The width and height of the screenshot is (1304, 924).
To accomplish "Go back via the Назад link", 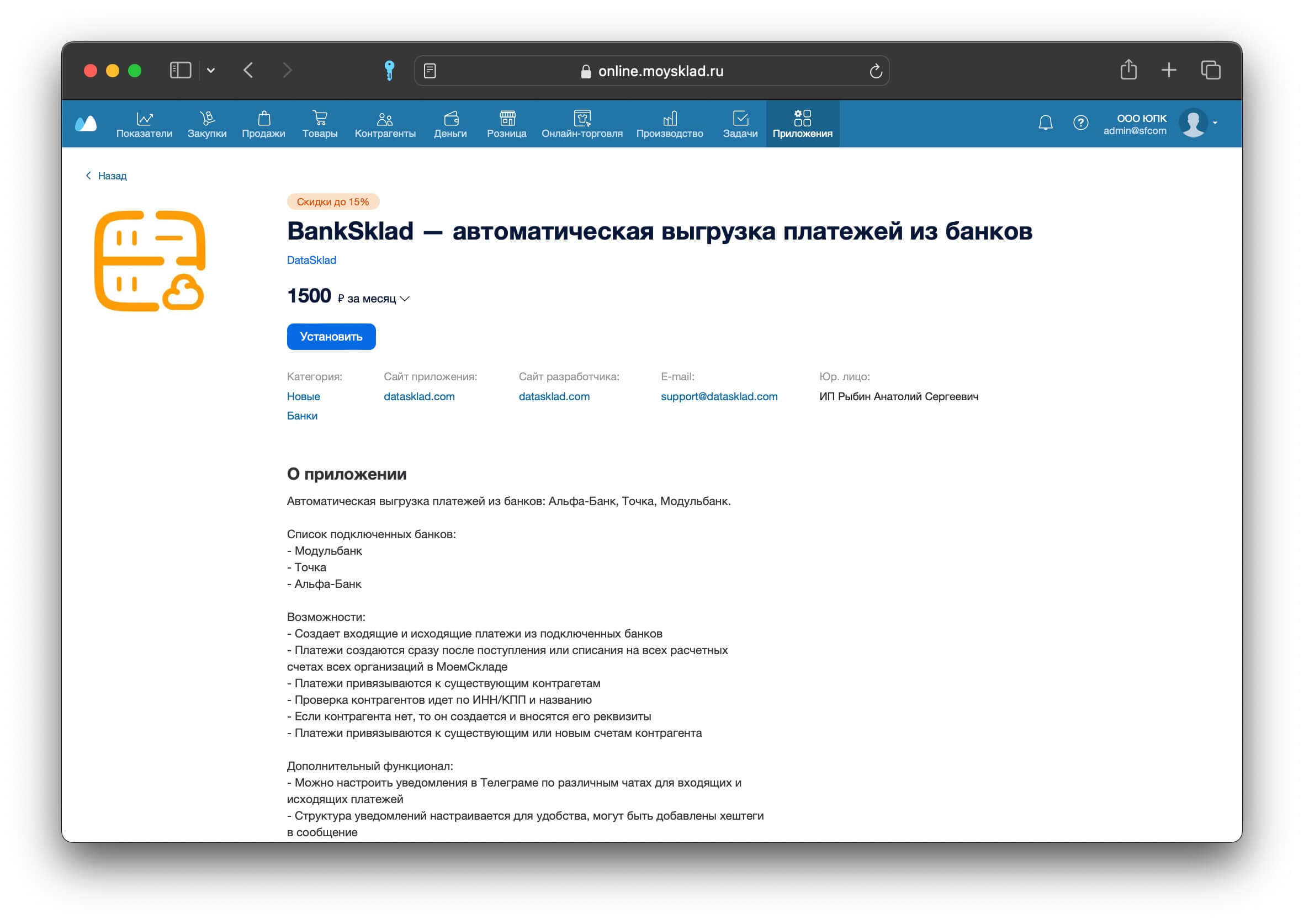I will [x=107, y=176].
